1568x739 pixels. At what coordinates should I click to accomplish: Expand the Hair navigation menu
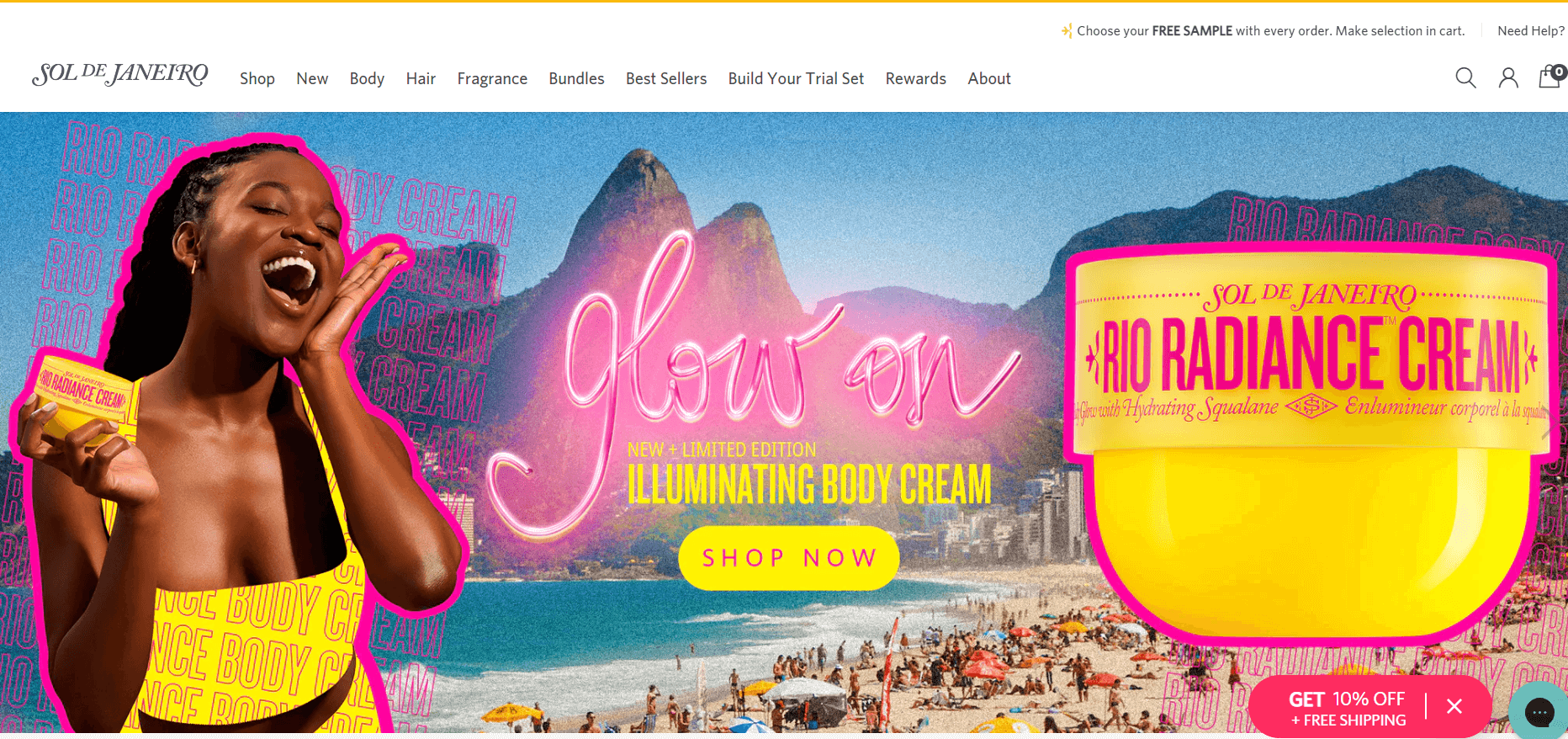(421, 78)
